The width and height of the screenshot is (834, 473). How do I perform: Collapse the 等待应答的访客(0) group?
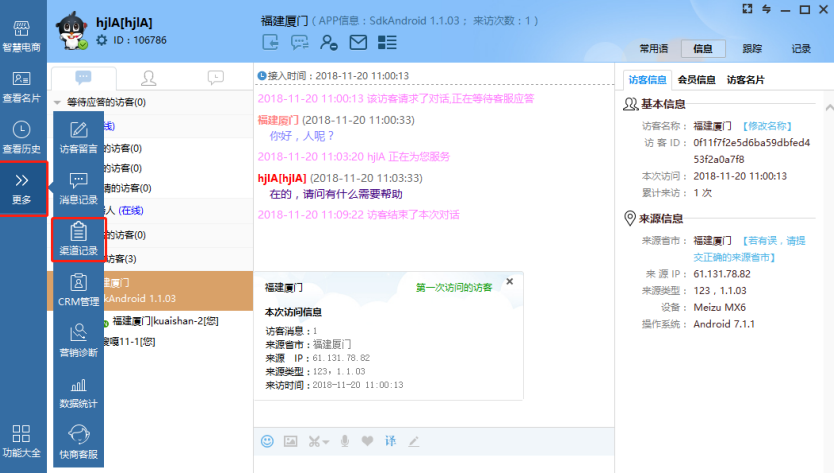coord(57,102)
